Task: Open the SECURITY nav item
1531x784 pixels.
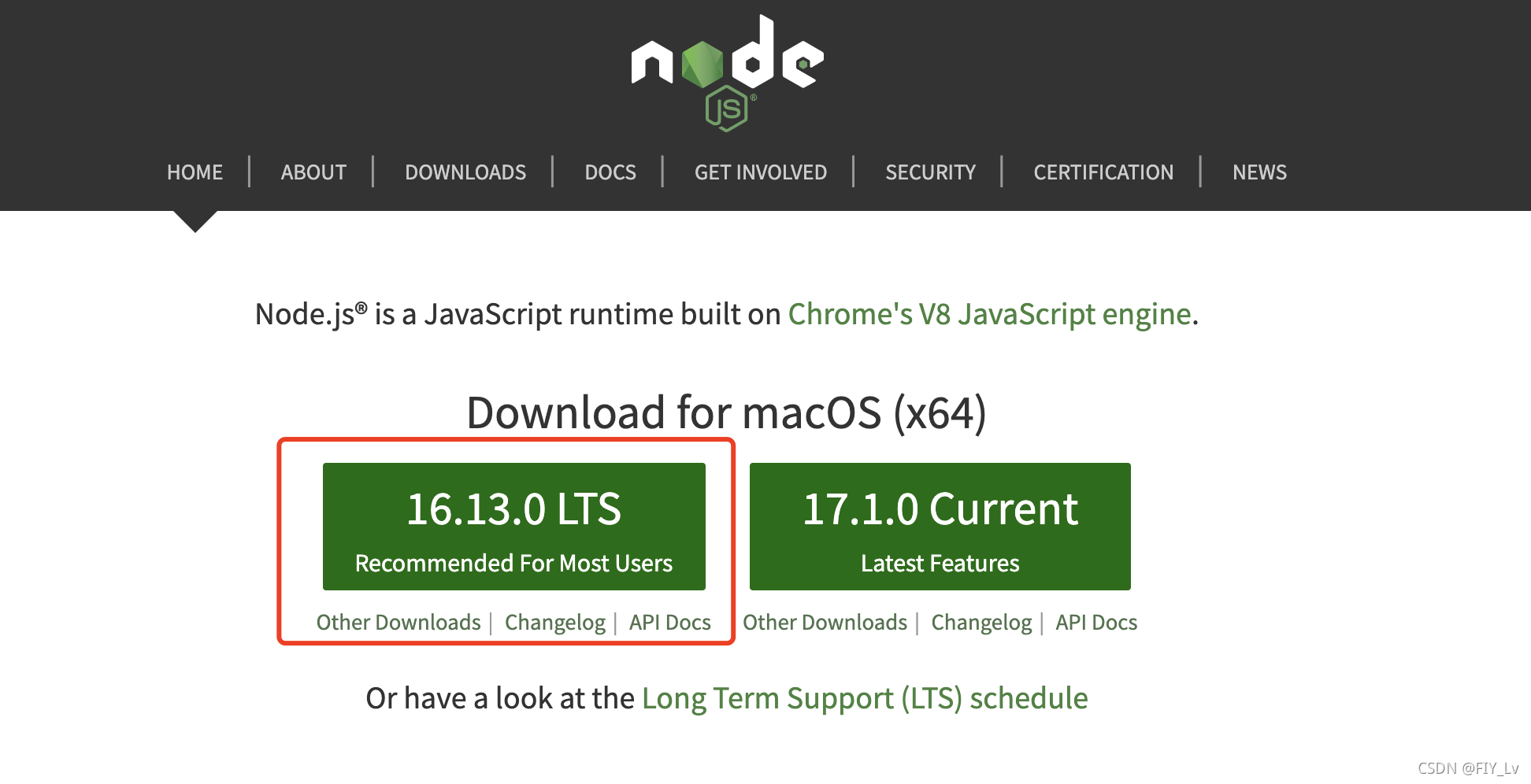Action: tap(930, 172)
